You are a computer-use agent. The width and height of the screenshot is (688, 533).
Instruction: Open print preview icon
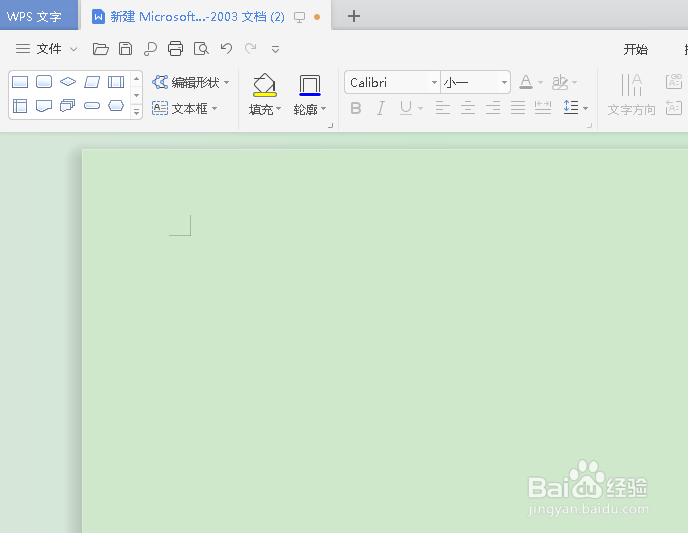pos(201,49)
